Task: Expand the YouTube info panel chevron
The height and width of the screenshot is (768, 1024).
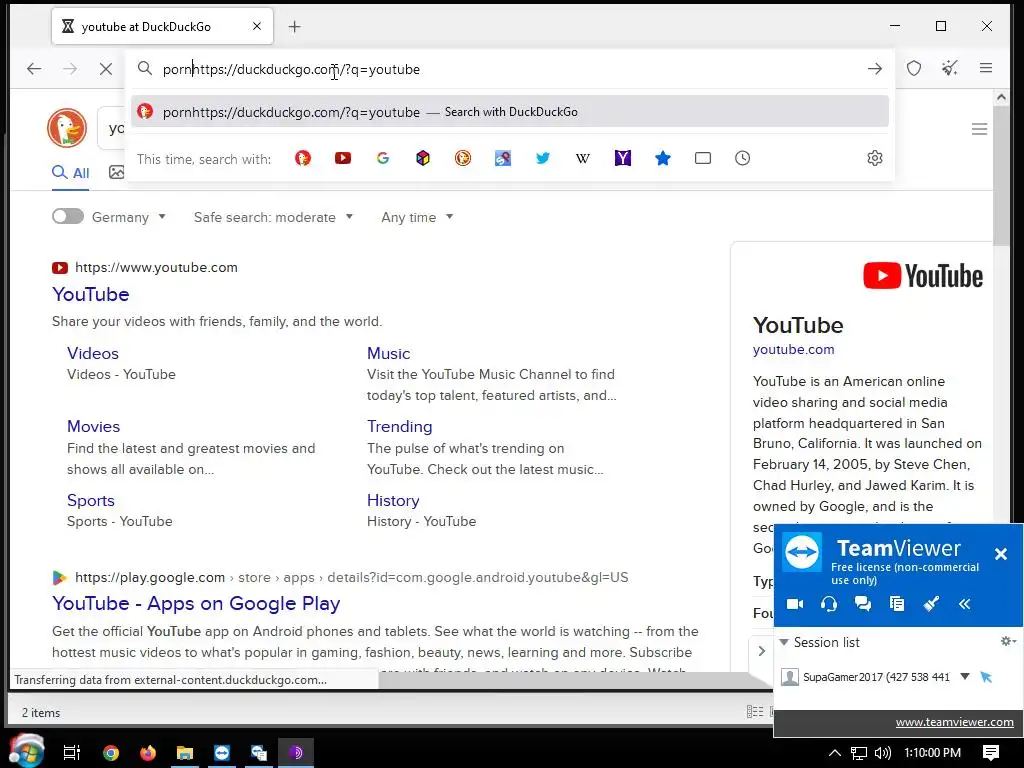Action: (761, 651)
